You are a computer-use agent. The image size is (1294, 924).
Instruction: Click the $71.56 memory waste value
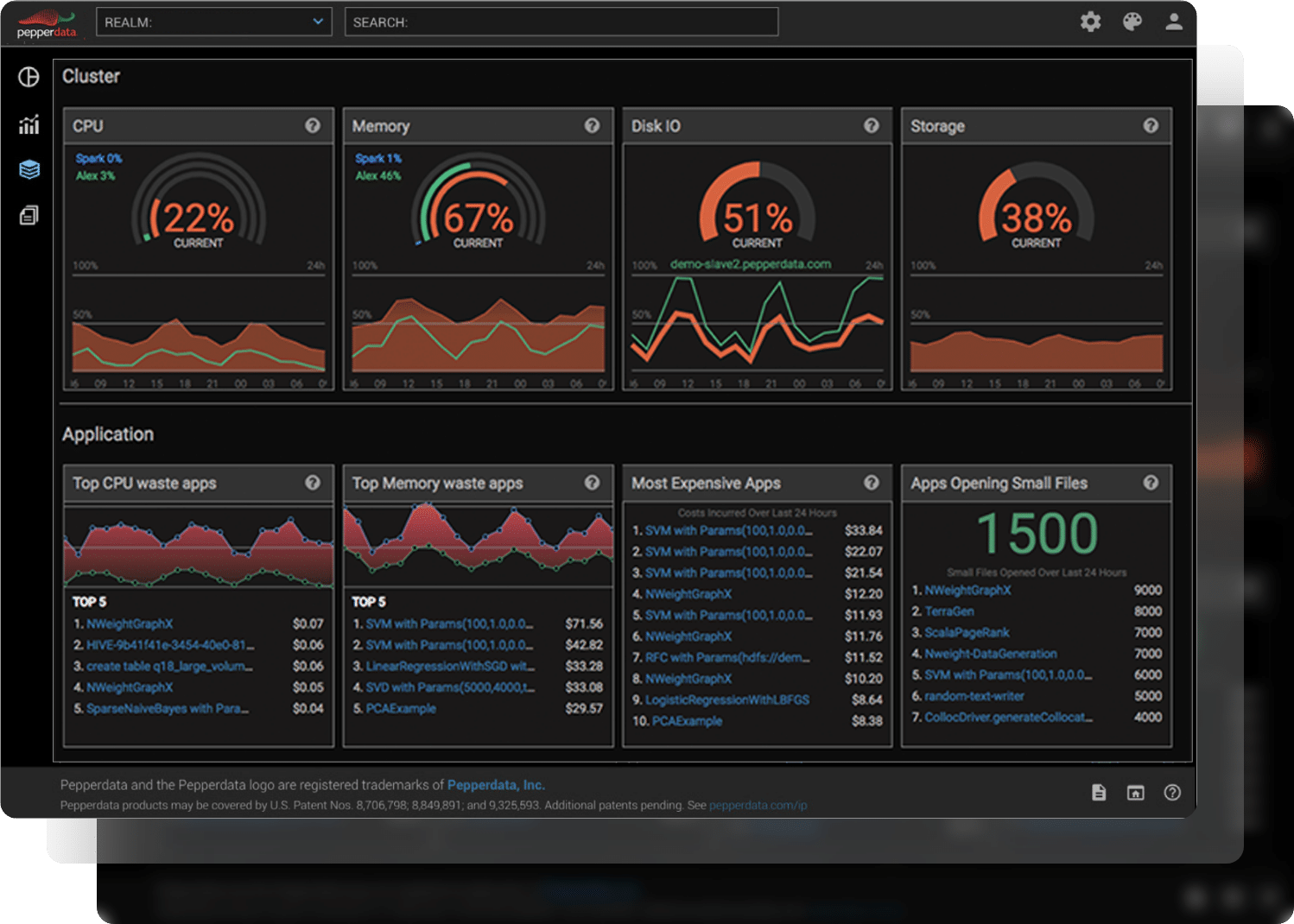tap(584, 623)
